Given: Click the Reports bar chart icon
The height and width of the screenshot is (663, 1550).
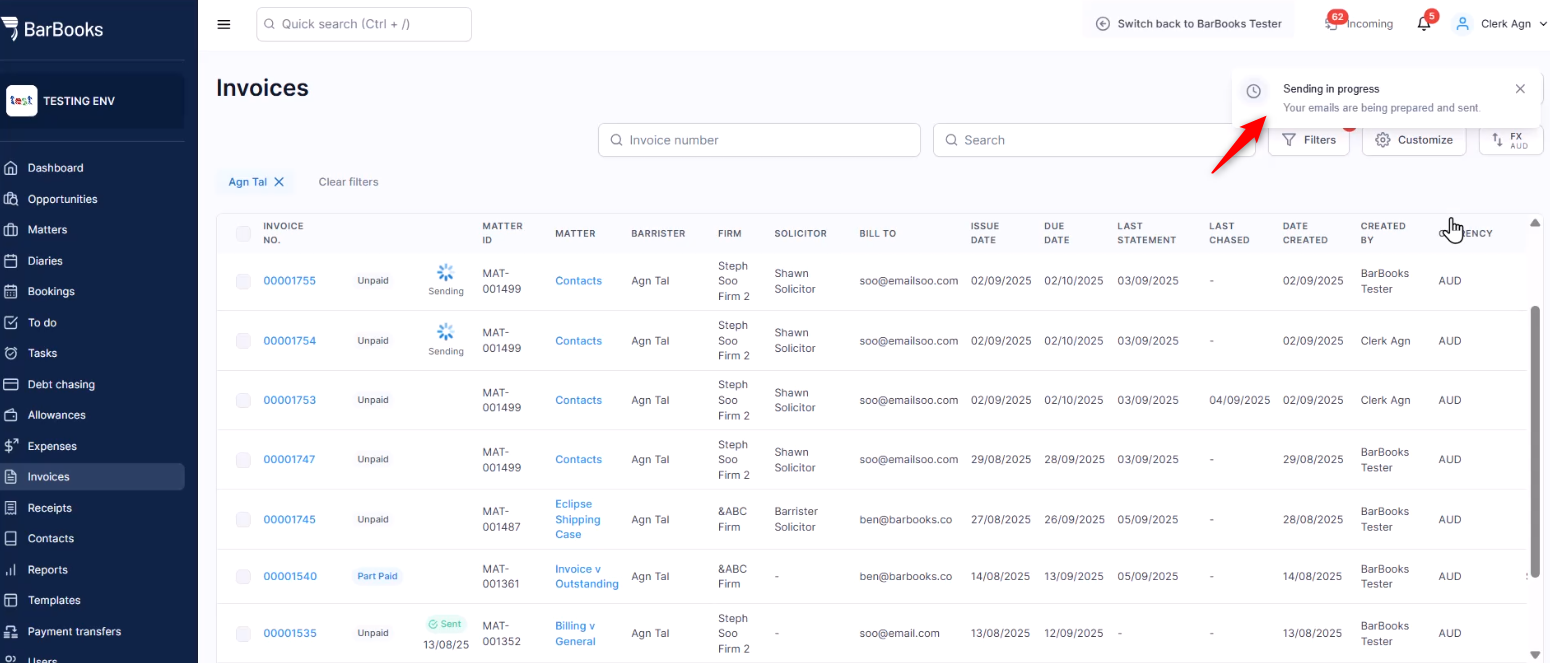Looking at the screenshot, I should click(x=11, y=570).
